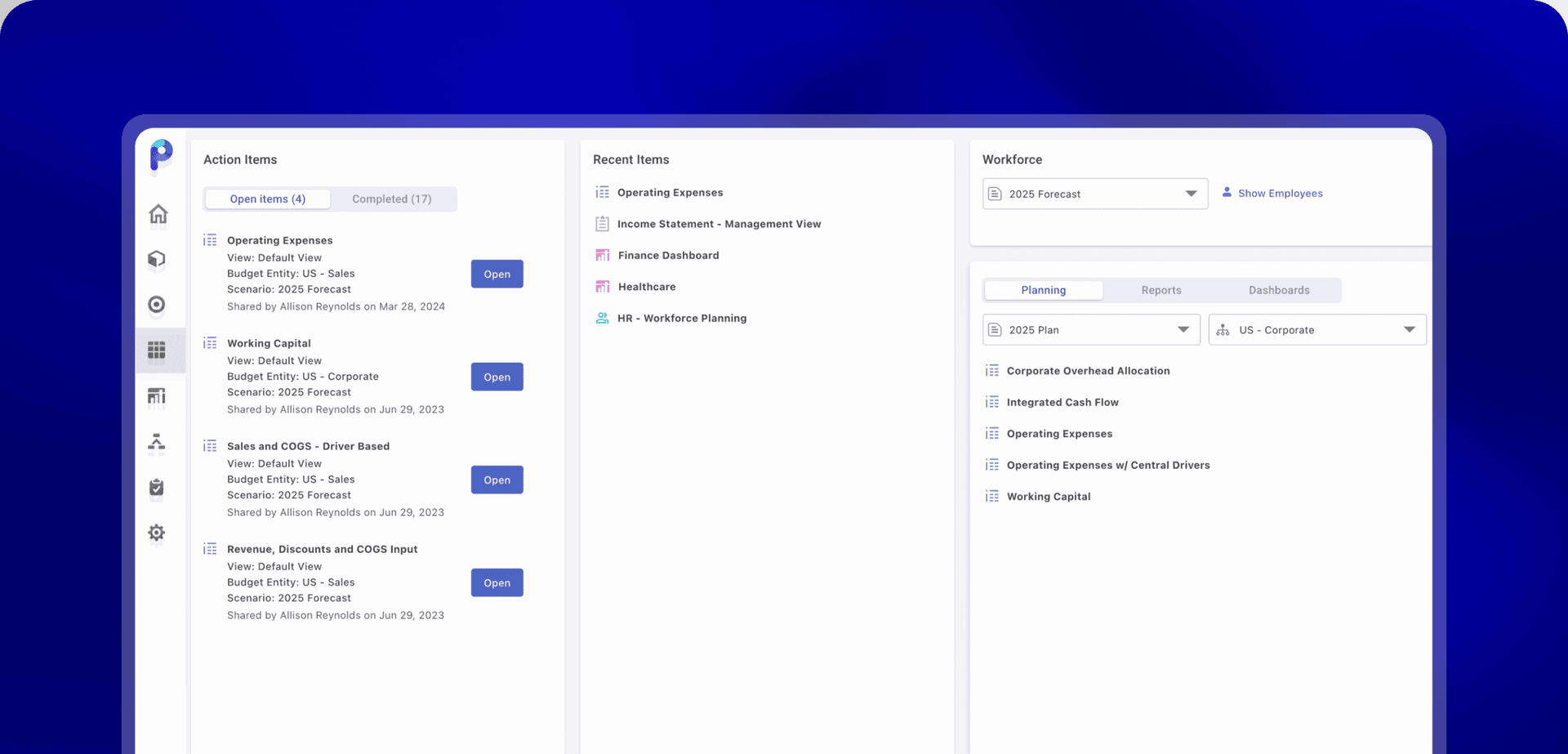Open the Operating Expenses action item
Viewport: 1568px width, 754px height.
[x=497, y=274]
